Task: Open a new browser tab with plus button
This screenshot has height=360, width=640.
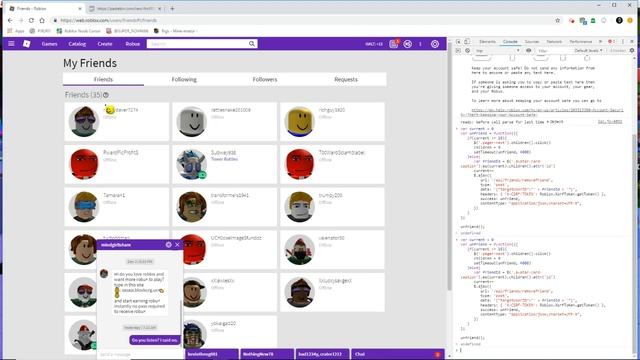Action: pyautogui.click(x=172, y=8)
